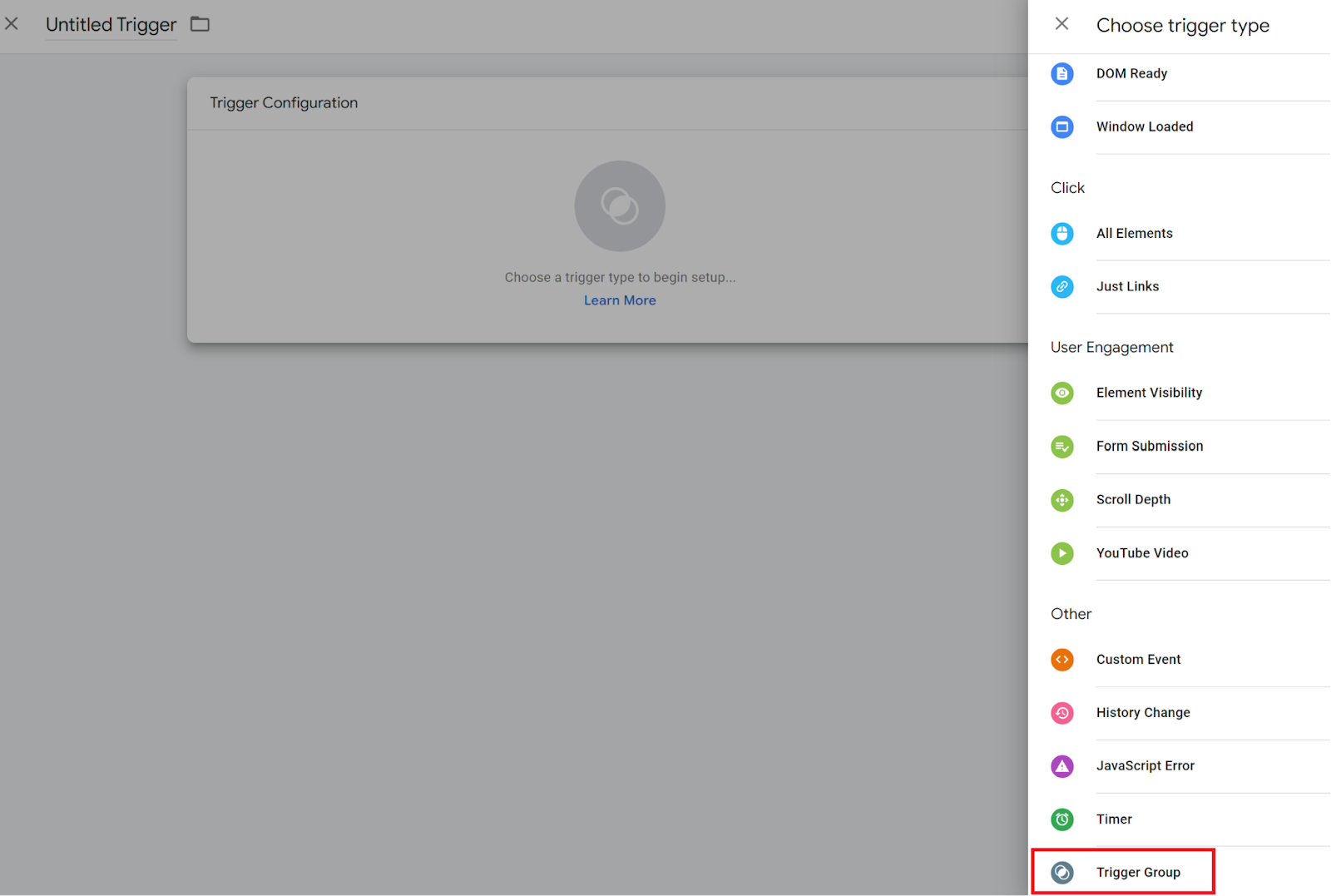The height and width of the screenshot is (896, 1331).
Task: Click the Scroll Depth icon
Action: tap(1061, 500)
